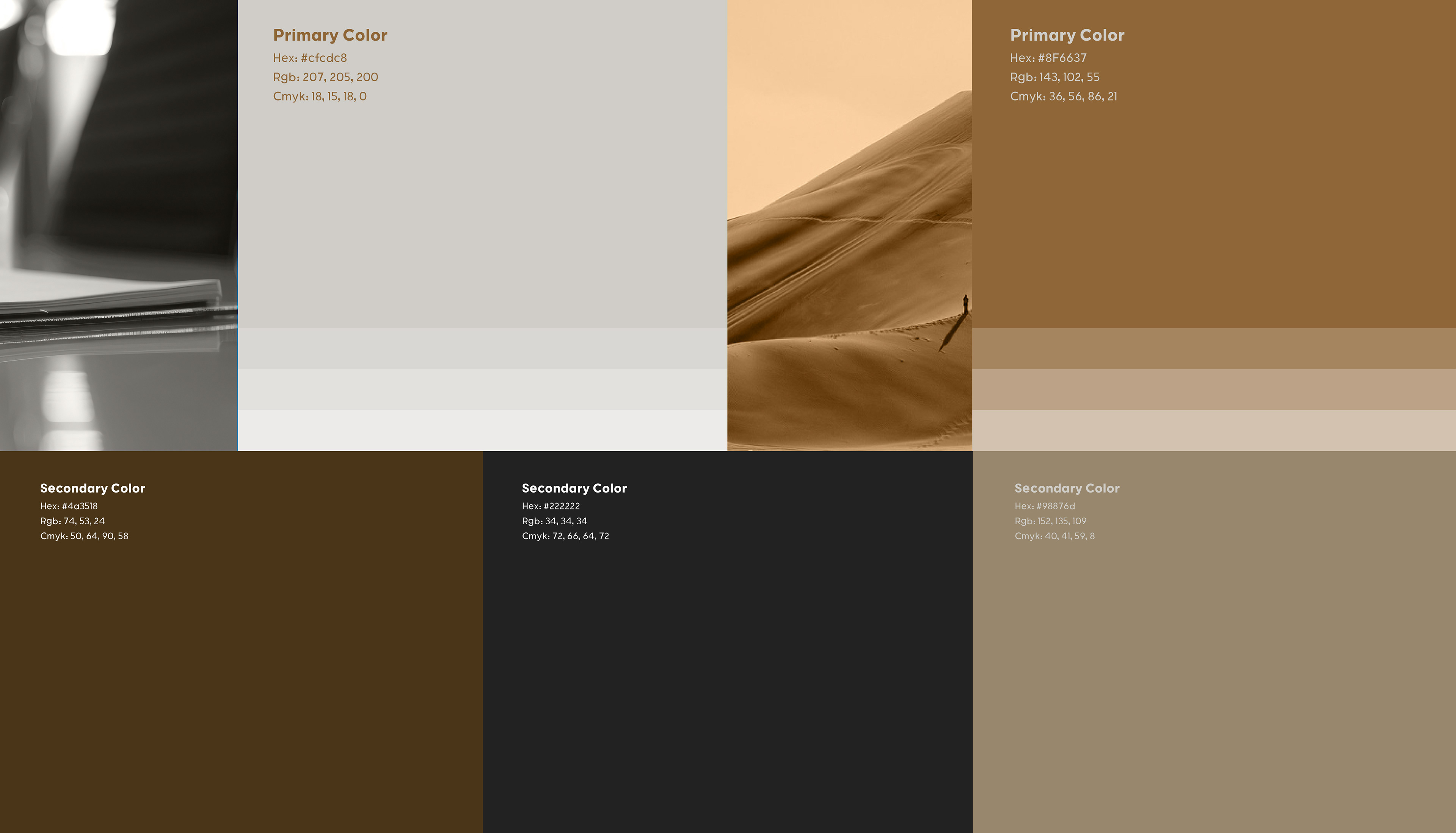Click the 'Cmyk: 18, 15, 18, 0' text
1456x833 pixels.
coord(319,97)
